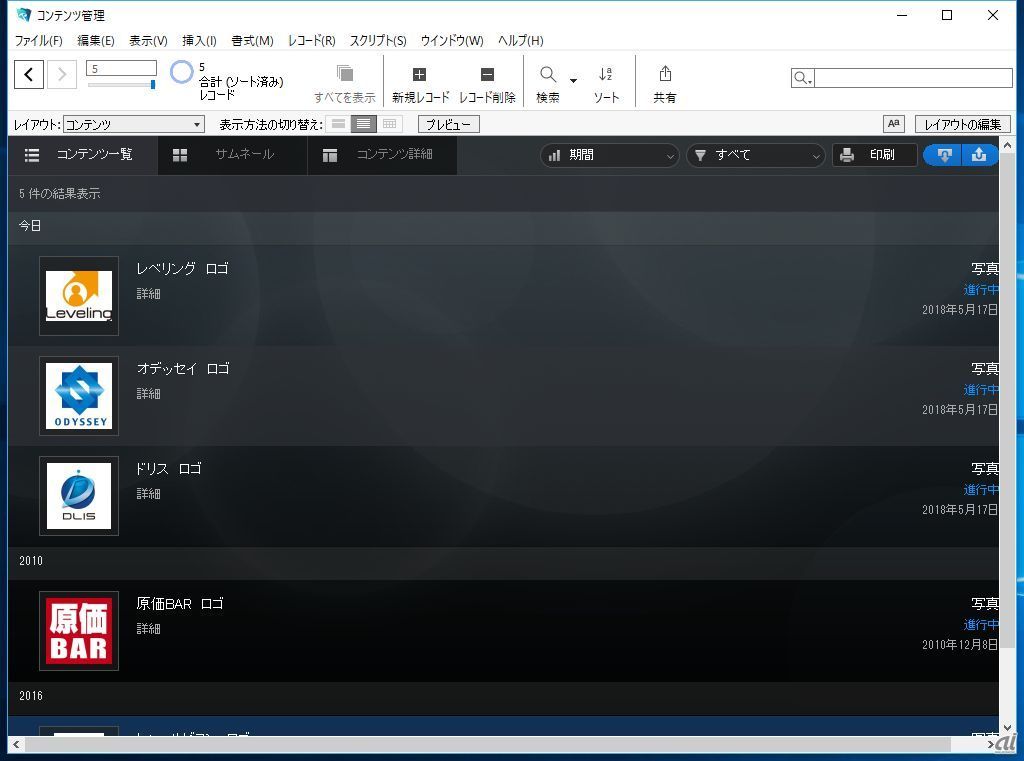The width and height of the screenshot is (1024, 761).
Task: Click the Delete Record (レコード削除) icon
Action: click(487, 75)
